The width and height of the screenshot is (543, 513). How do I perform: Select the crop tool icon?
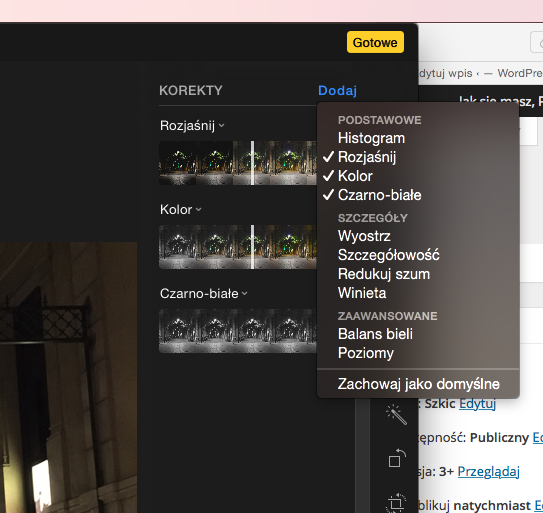(396, 502)
